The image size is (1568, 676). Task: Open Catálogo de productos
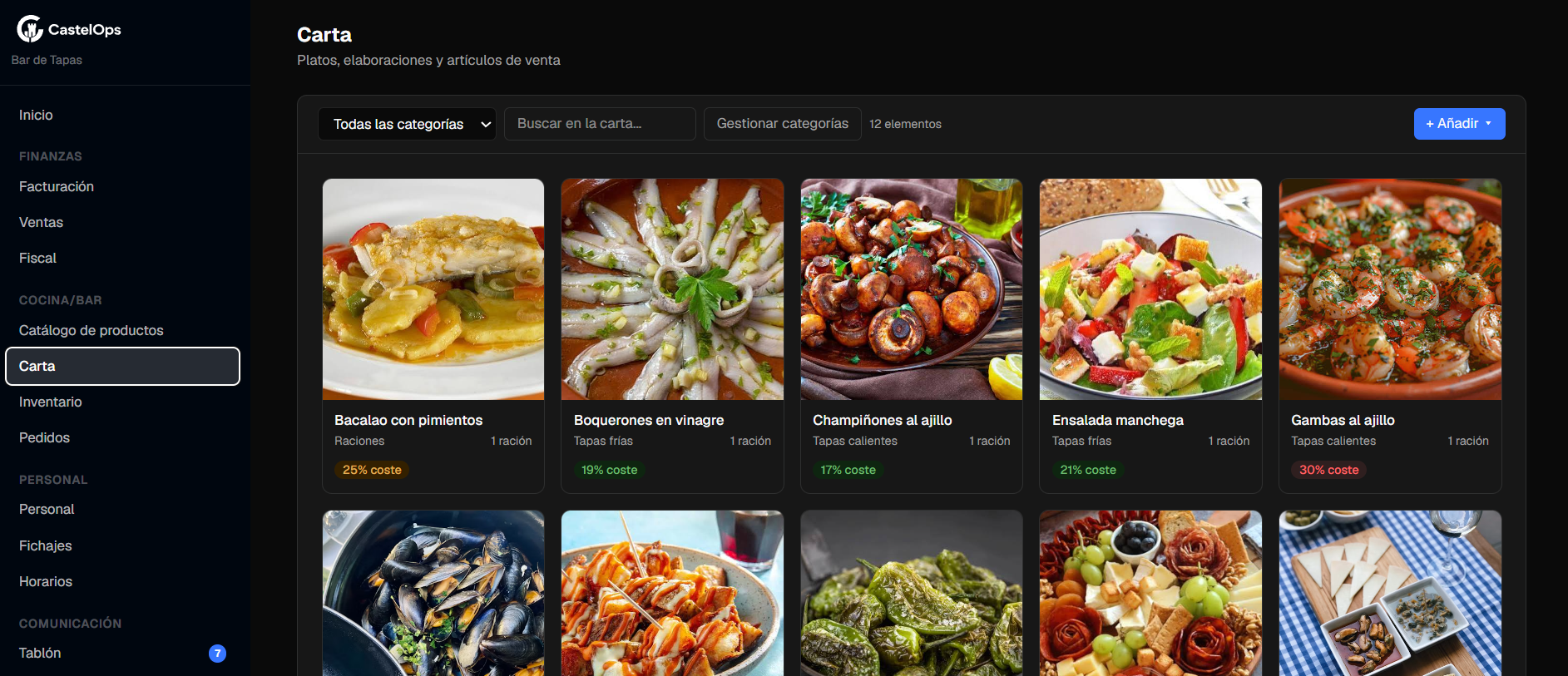(x=91, y=330)
